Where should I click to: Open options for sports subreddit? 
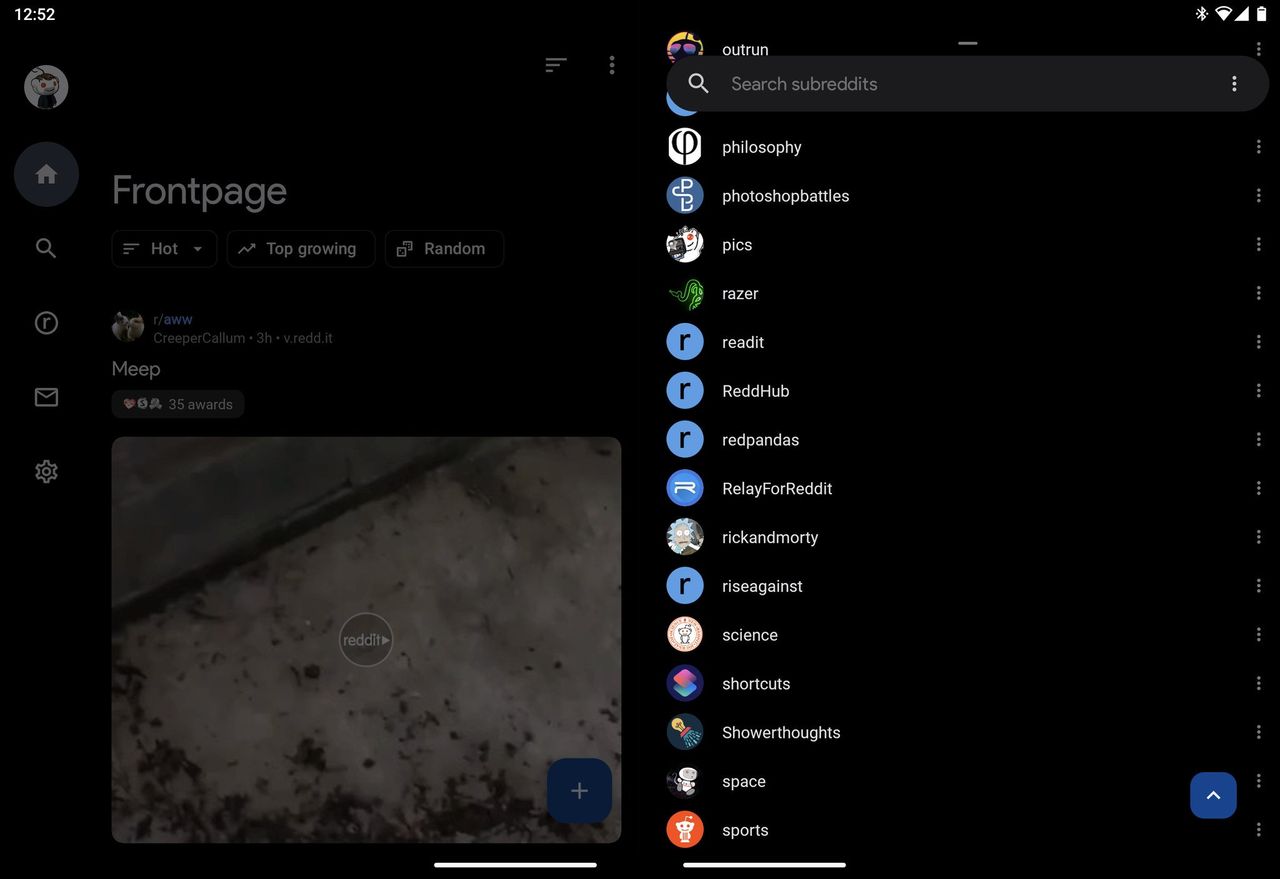[1258, 830]
